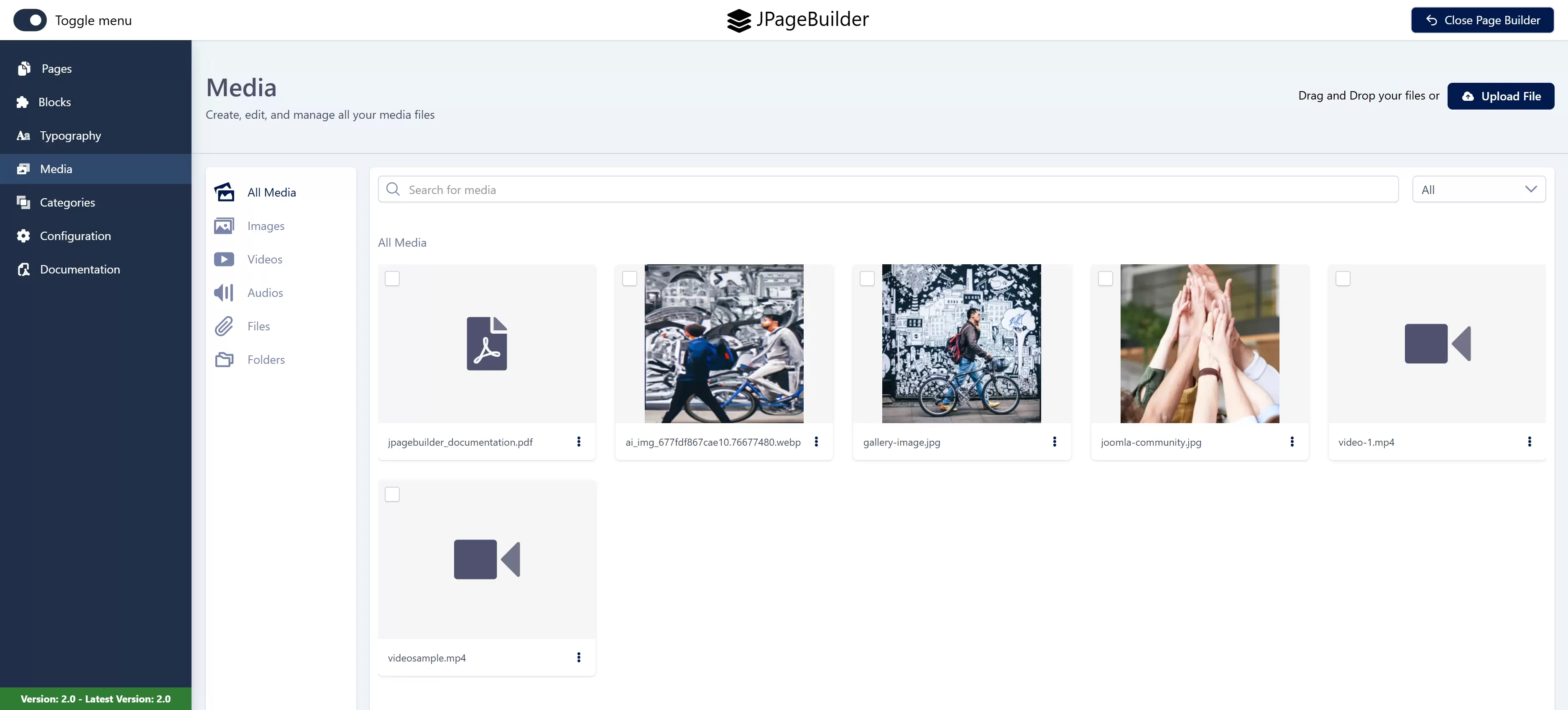Switch the Toggle menu switch
This screenshot has width=1568, height=710.
pyautogui.click(x=30, y=20)
